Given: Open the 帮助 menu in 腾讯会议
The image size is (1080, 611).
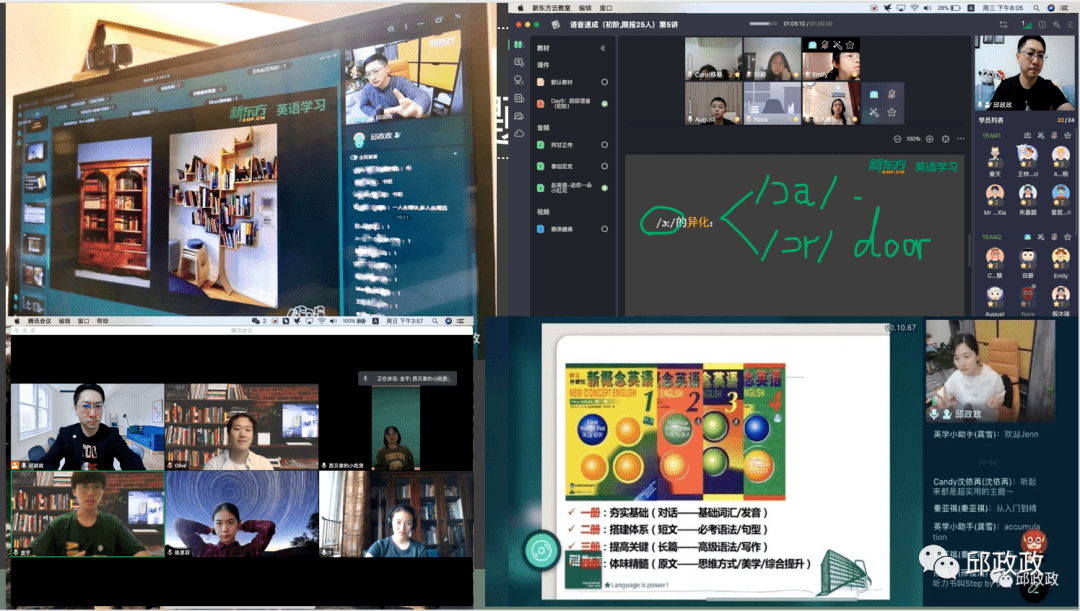Looking at the screenshot, I should (102, 321).
